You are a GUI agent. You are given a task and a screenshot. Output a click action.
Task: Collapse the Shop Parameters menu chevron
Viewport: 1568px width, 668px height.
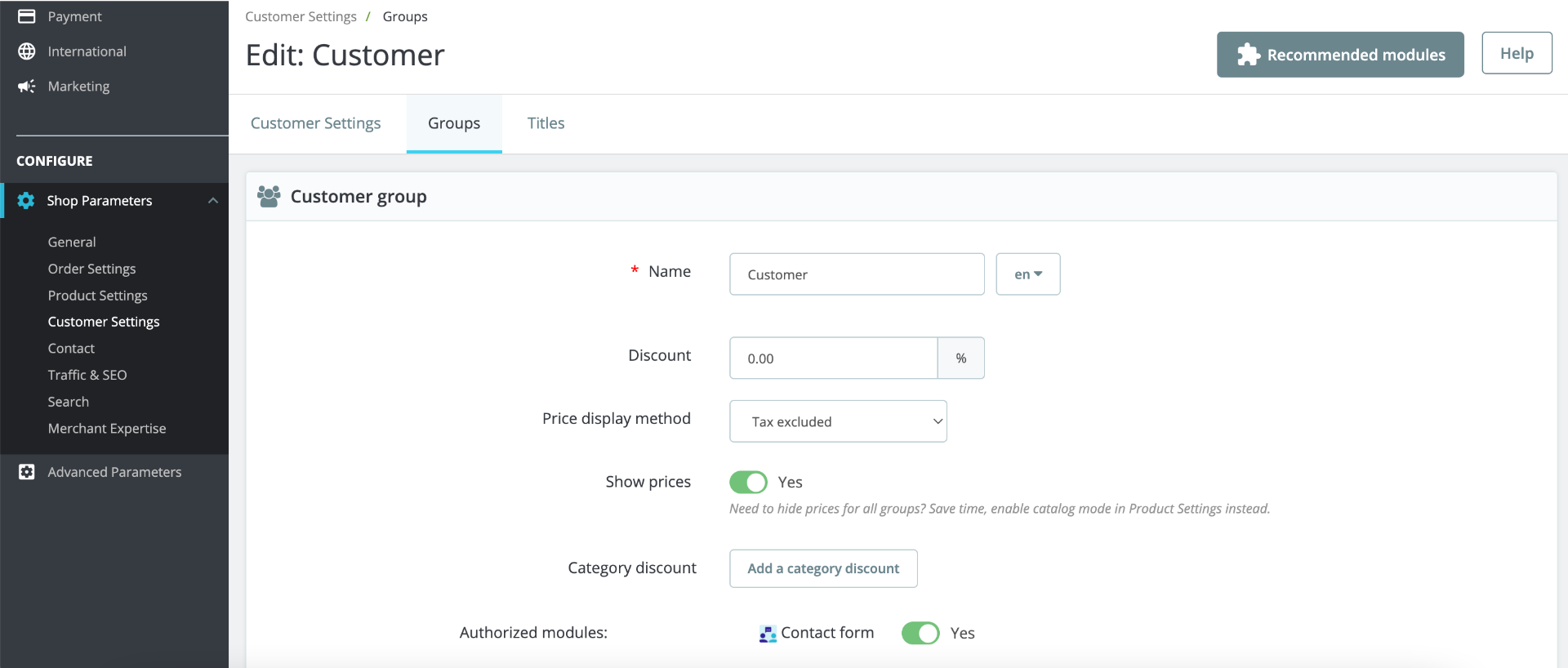[213, 201]
